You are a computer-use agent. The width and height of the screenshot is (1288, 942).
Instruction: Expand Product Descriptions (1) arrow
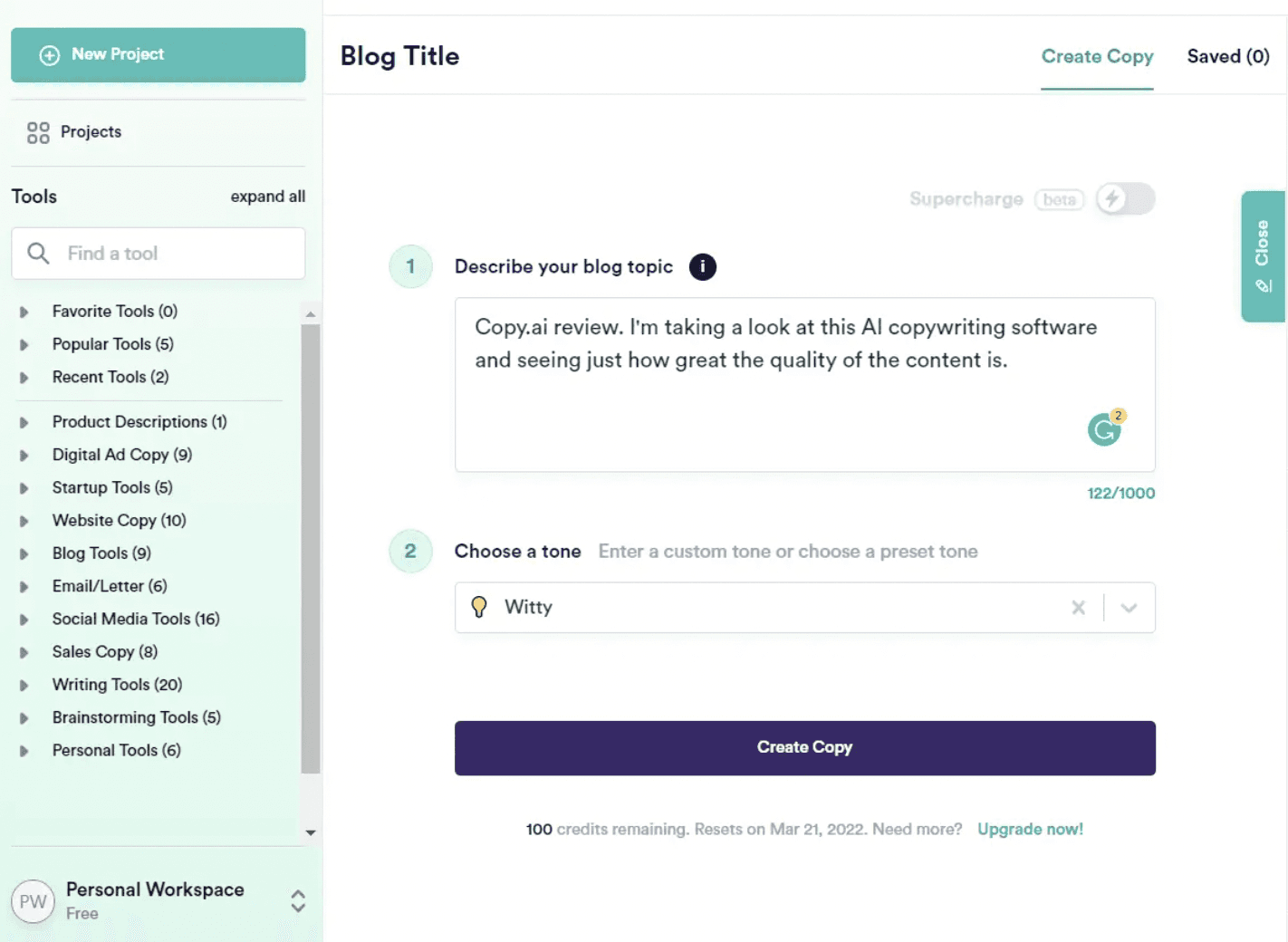point(24,422)
